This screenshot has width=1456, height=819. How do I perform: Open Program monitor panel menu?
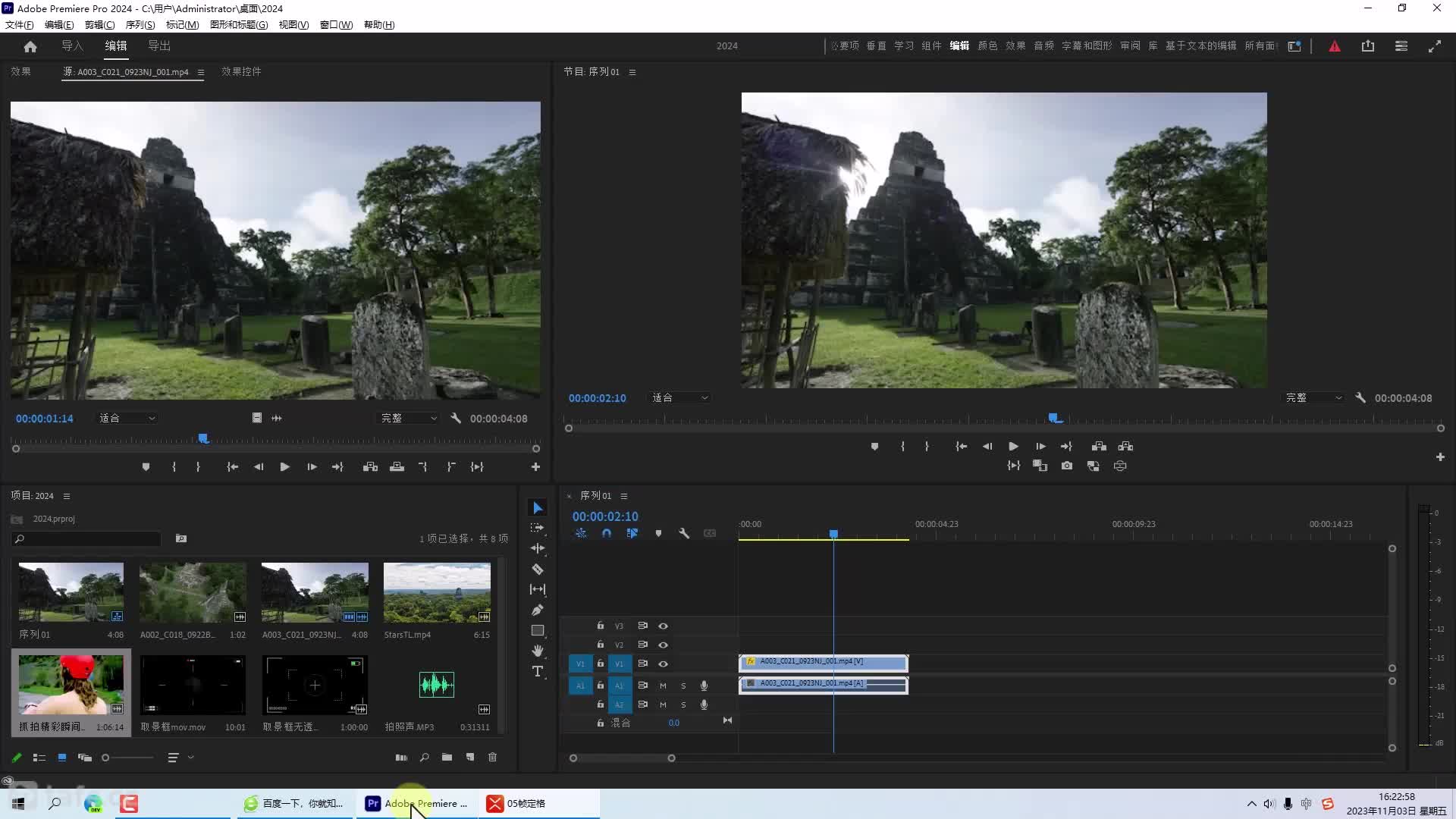coord(632,72)
